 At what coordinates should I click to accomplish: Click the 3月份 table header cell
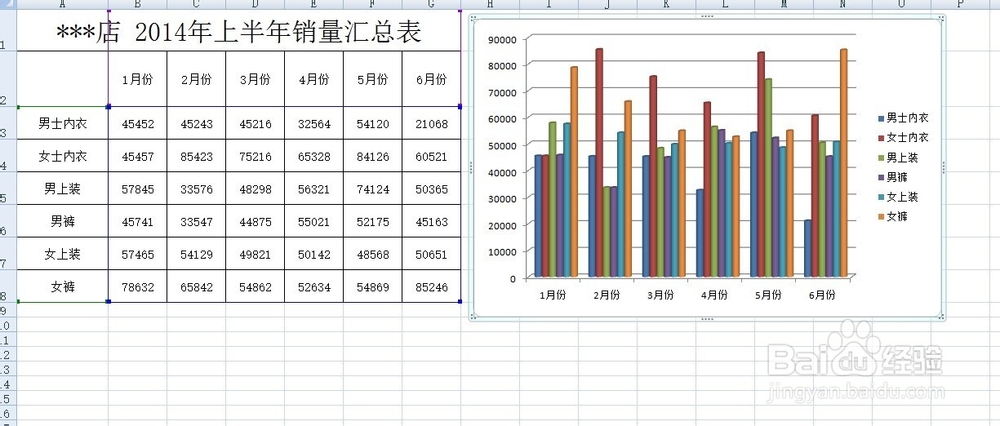tap(255, 79)
